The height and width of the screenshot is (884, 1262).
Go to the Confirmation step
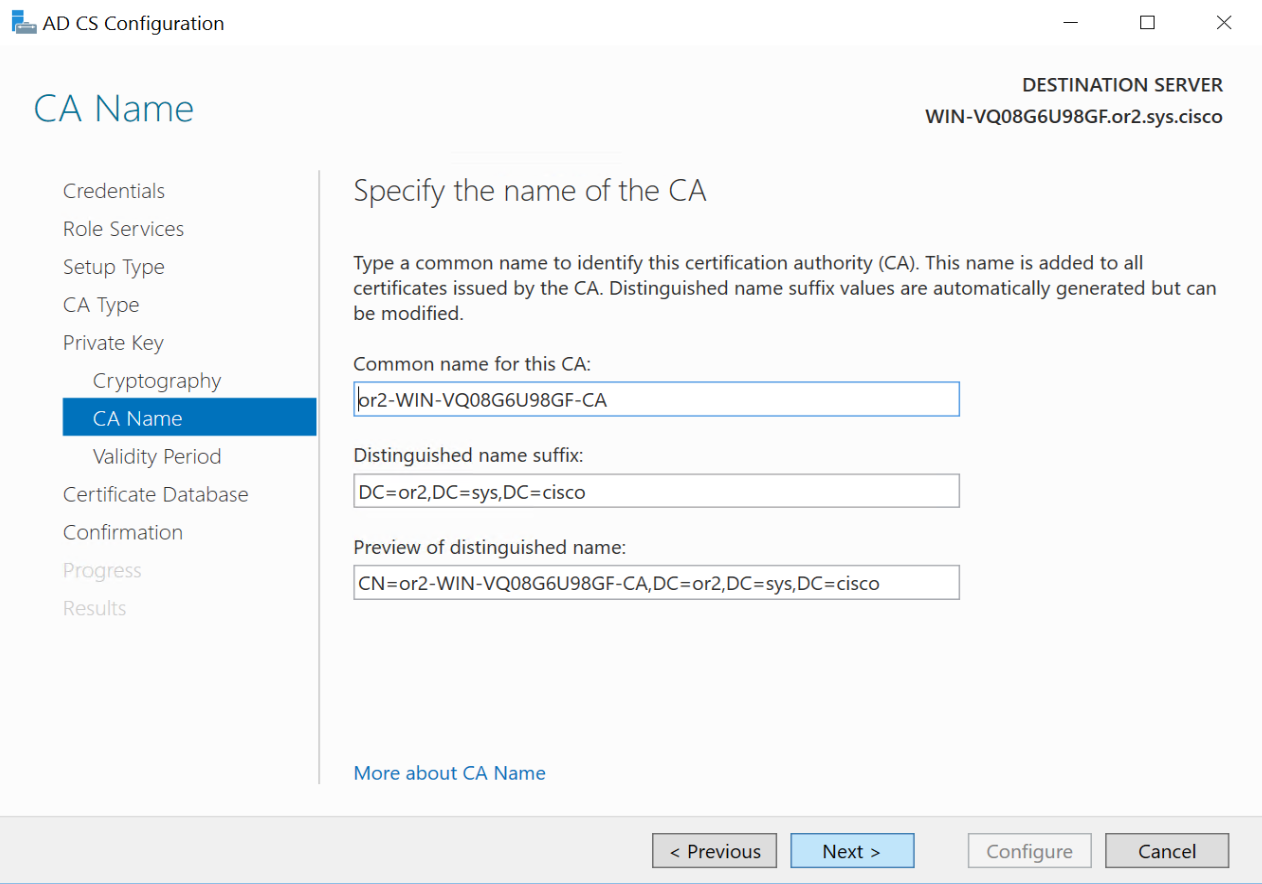(x=123, y=533)
